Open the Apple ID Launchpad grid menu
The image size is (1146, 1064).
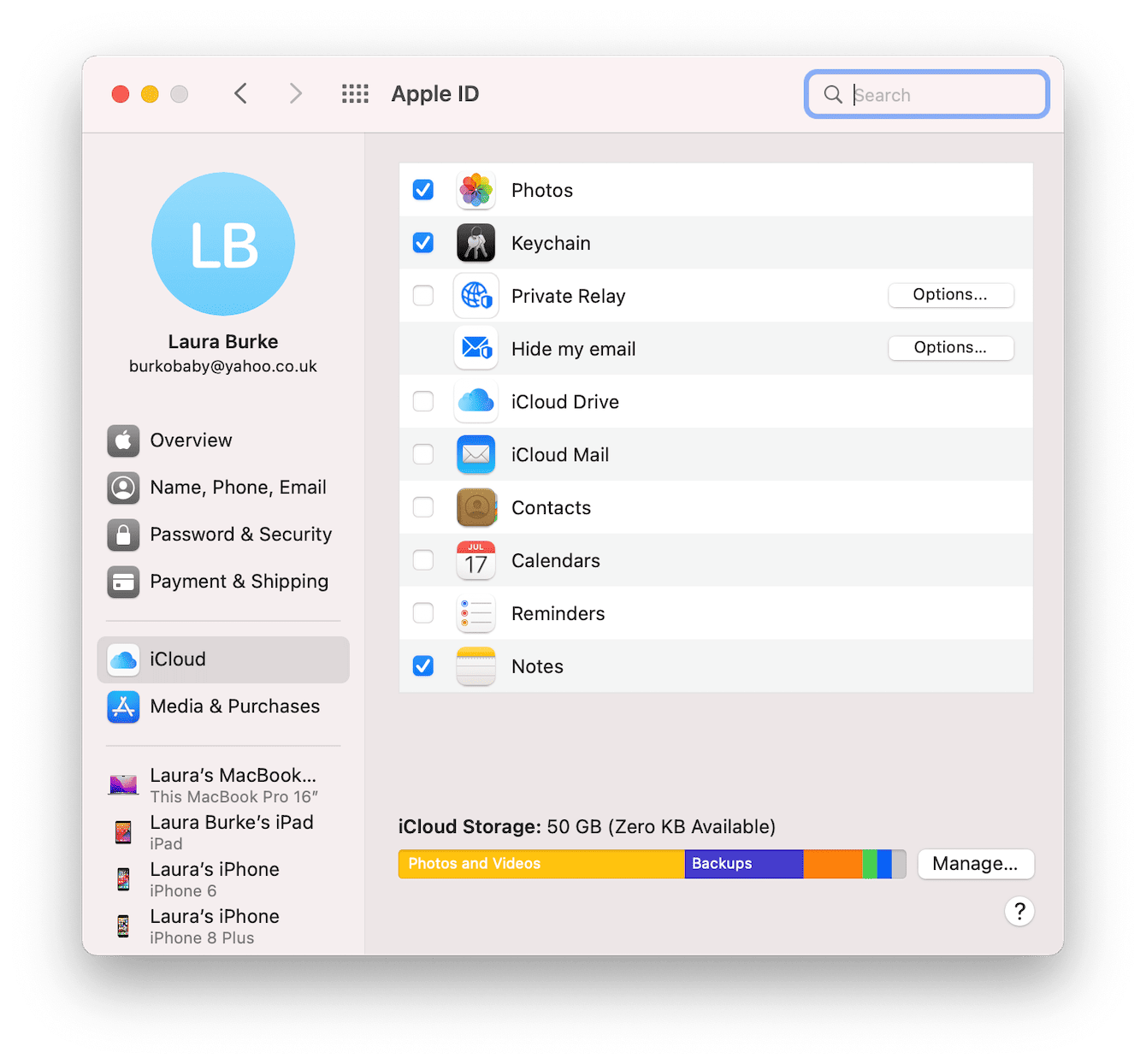click(x=355, y=94)
